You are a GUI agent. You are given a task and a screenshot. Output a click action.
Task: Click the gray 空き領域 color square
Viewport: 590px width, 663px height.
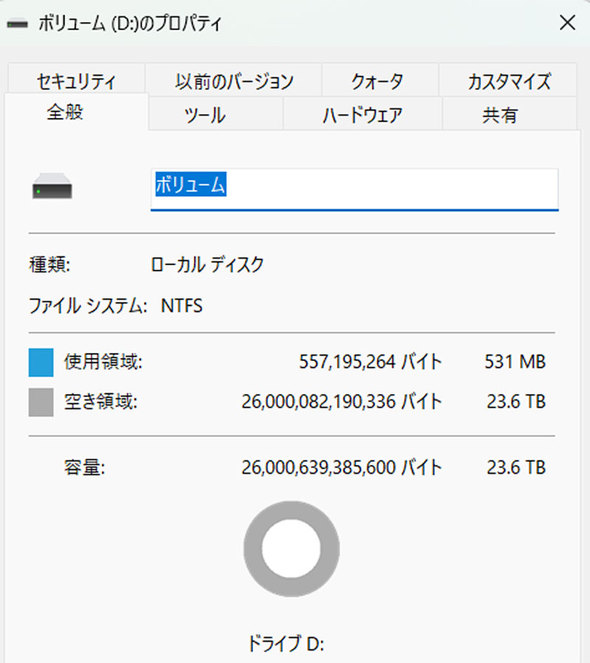coord(41,402)
